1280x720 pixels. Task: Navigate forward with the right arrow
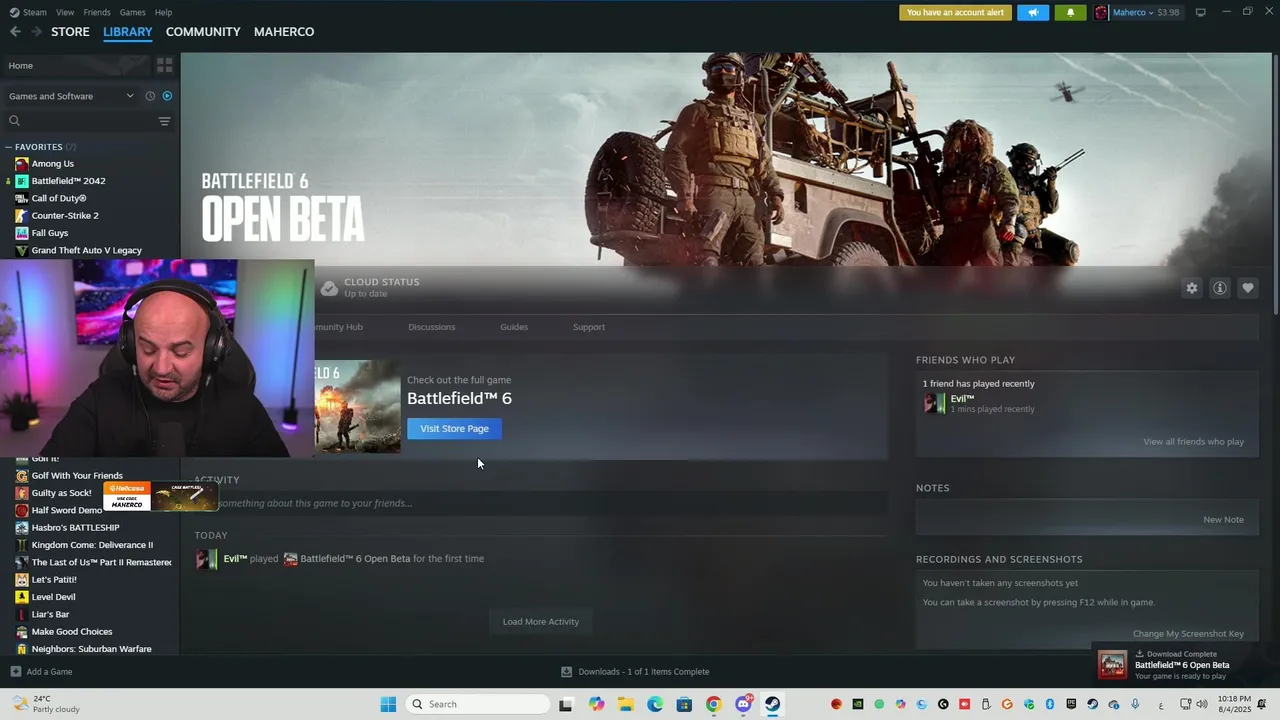tap(36, 32)
